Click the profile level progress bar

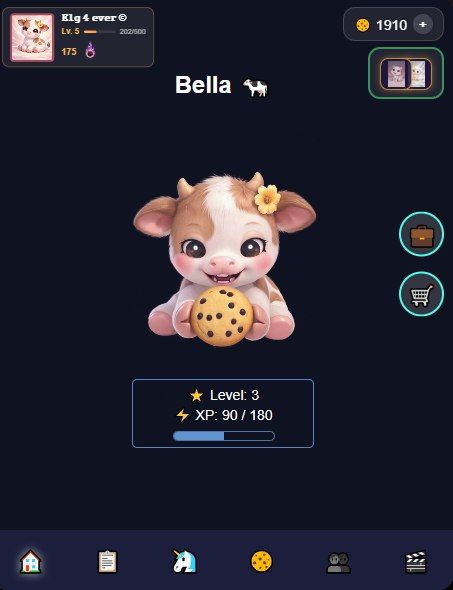pyautogui.click(x=100, y=32)
